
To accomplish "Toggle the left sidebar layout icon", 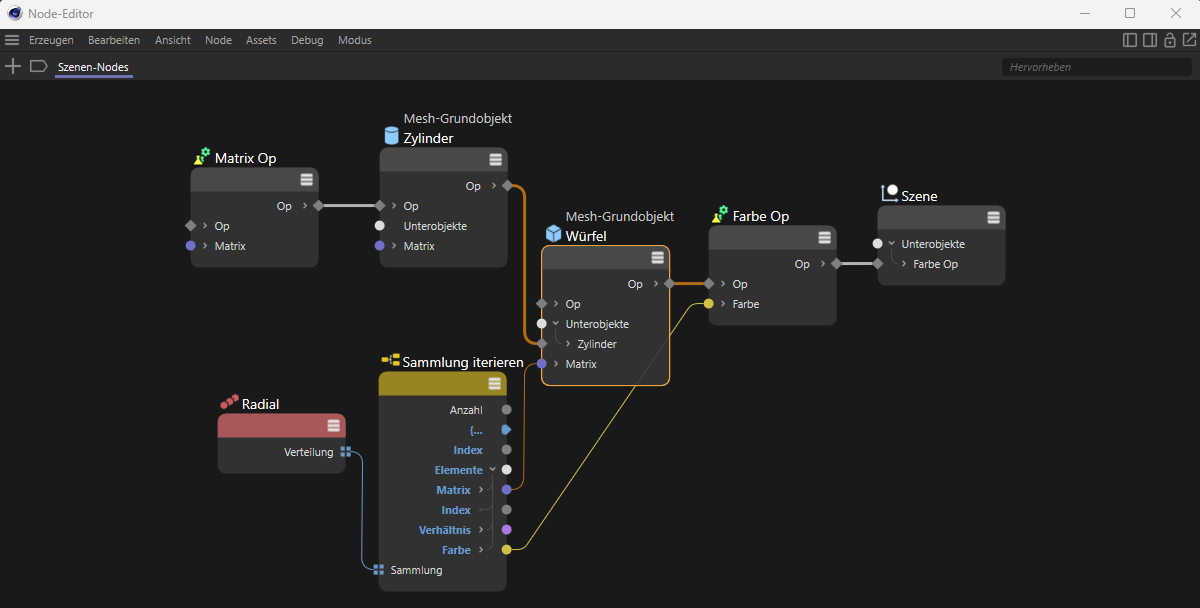I will (x=1130, y=40).
